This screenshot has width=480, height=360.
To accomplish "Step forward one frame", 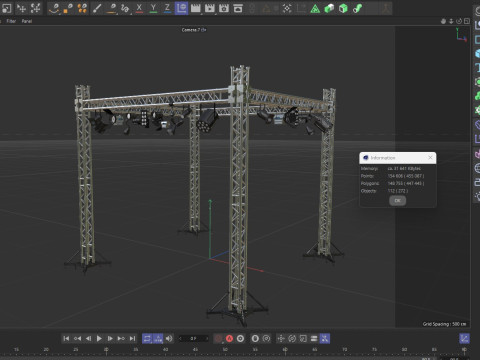I will (110, 338).
